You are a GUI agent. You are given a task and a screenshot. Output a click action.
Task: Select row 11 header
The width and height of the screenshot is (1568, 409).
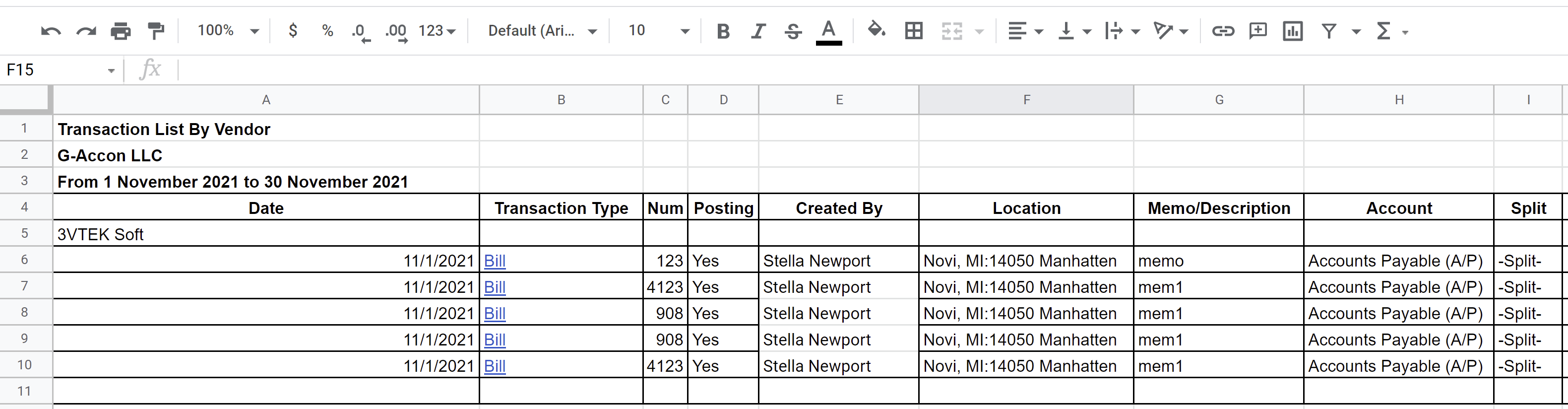24,391
